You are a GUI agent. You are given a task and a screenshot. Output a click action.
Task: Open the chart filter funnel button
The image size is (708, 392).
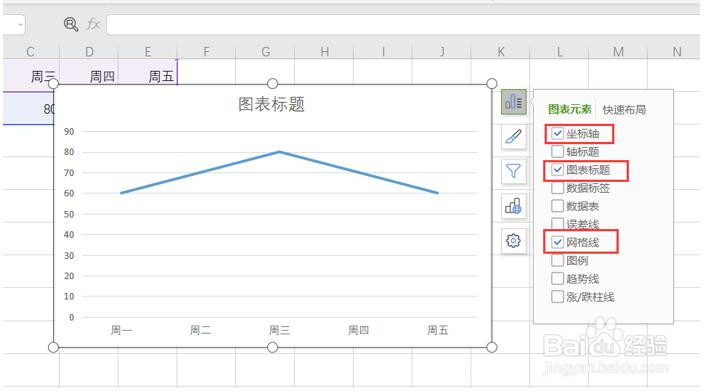tap(513, 171)
